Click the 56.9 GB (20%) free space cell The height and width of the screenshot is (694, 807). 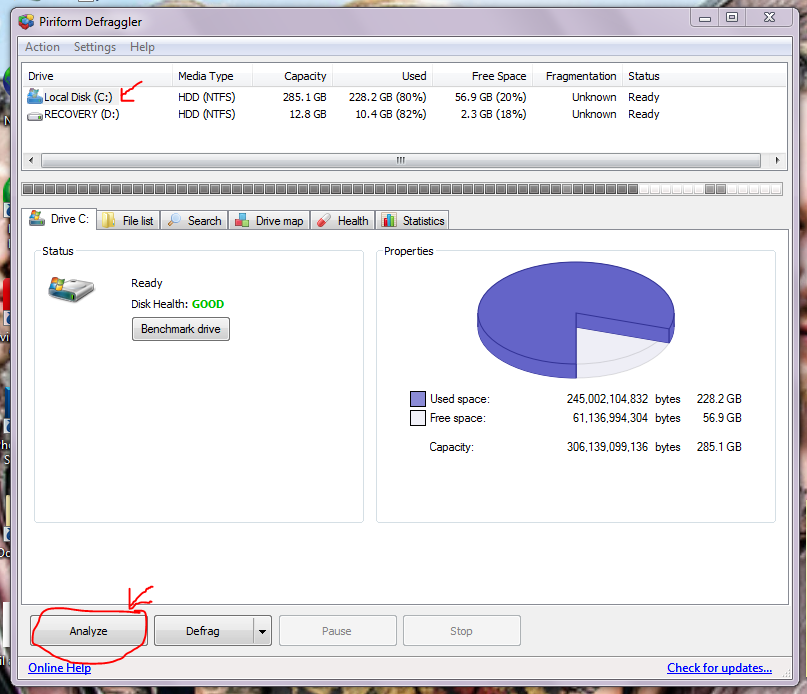490,97
